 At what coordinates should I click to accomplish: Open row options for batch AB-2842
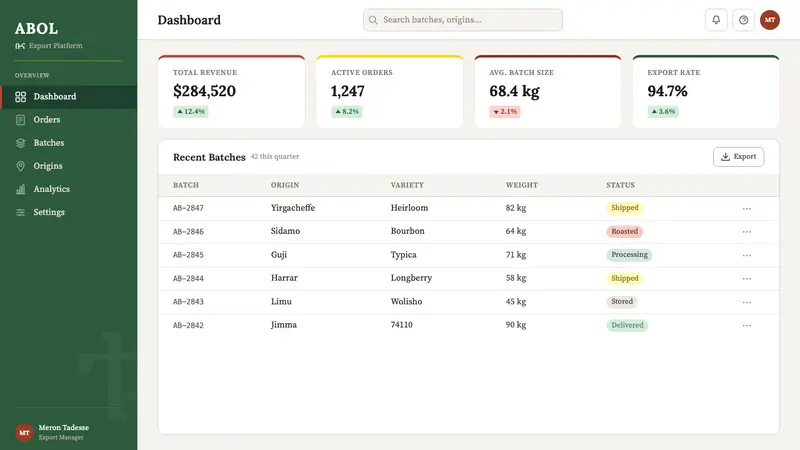(746, 326)
